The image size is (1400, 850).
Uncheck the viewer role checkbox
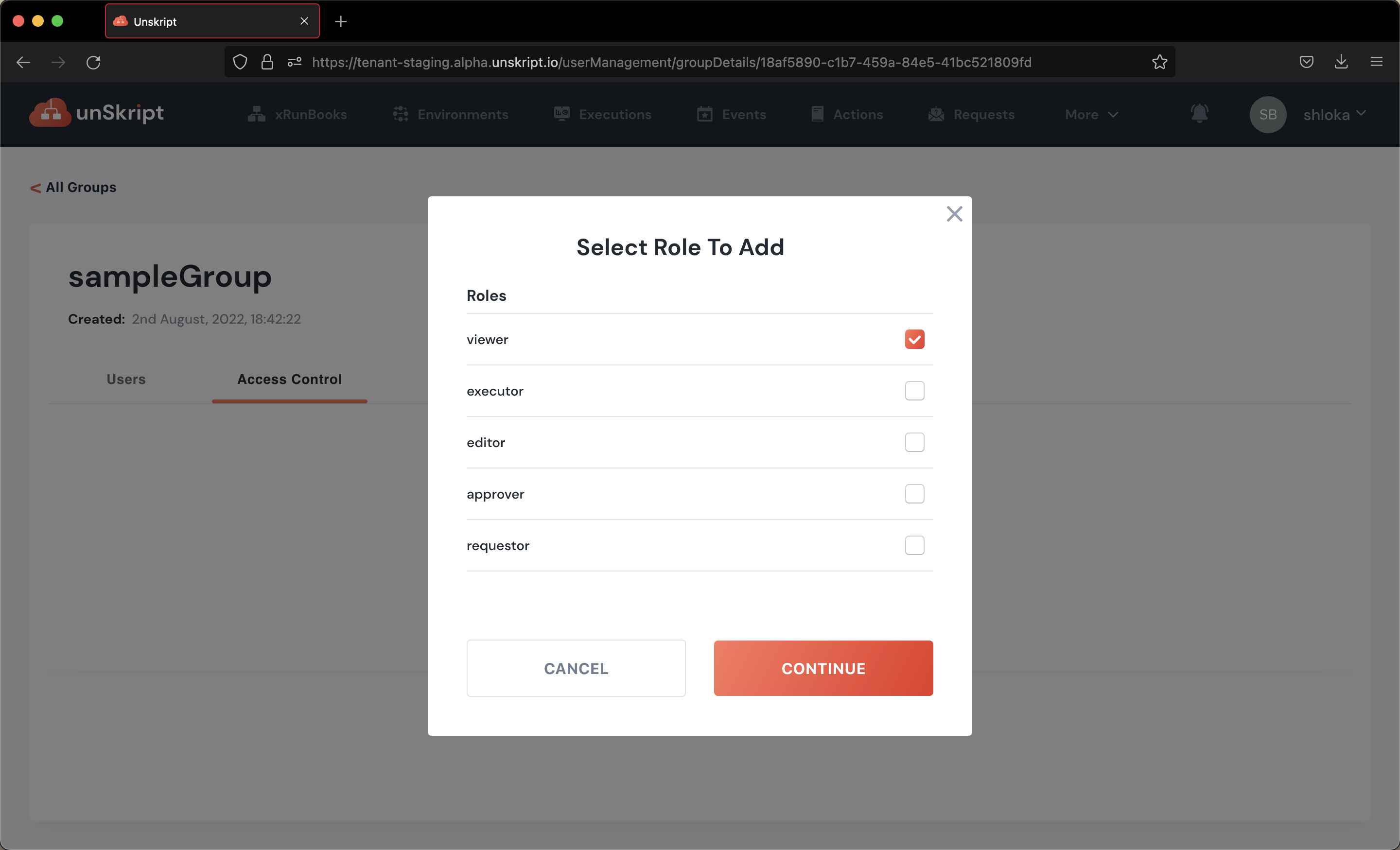pyautogui.click(x=914, y=339)
